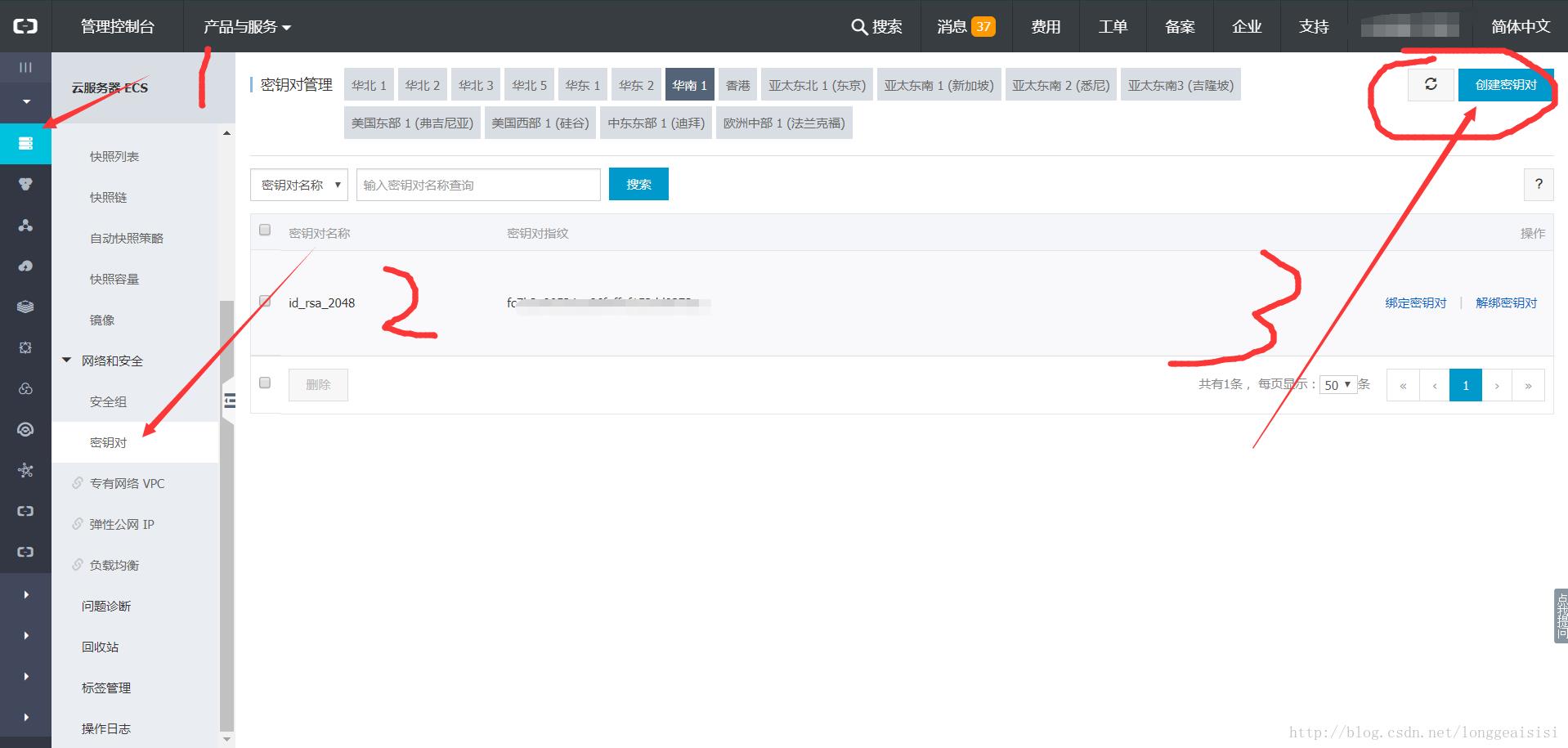Collapse the top sidebar caret-down section
This screenshot has width=1568, height=748.
click(x=26, y=101)
